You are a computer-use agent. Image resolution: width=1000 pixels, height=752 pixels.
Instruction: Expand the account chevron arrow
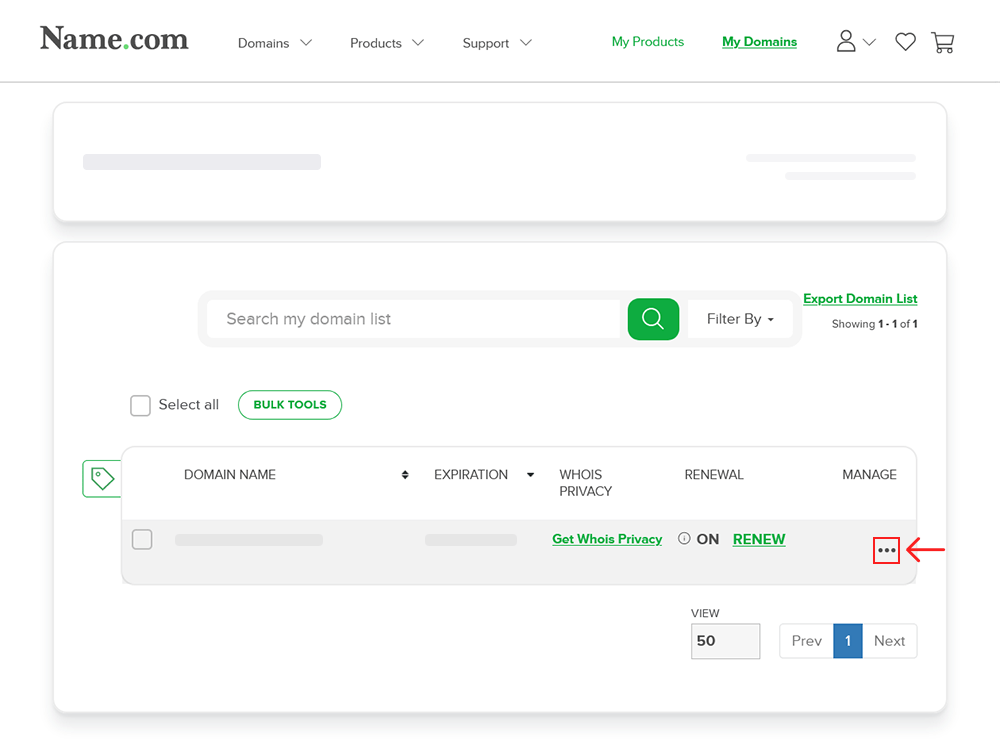pyautogui.click(x=869, y=42)
